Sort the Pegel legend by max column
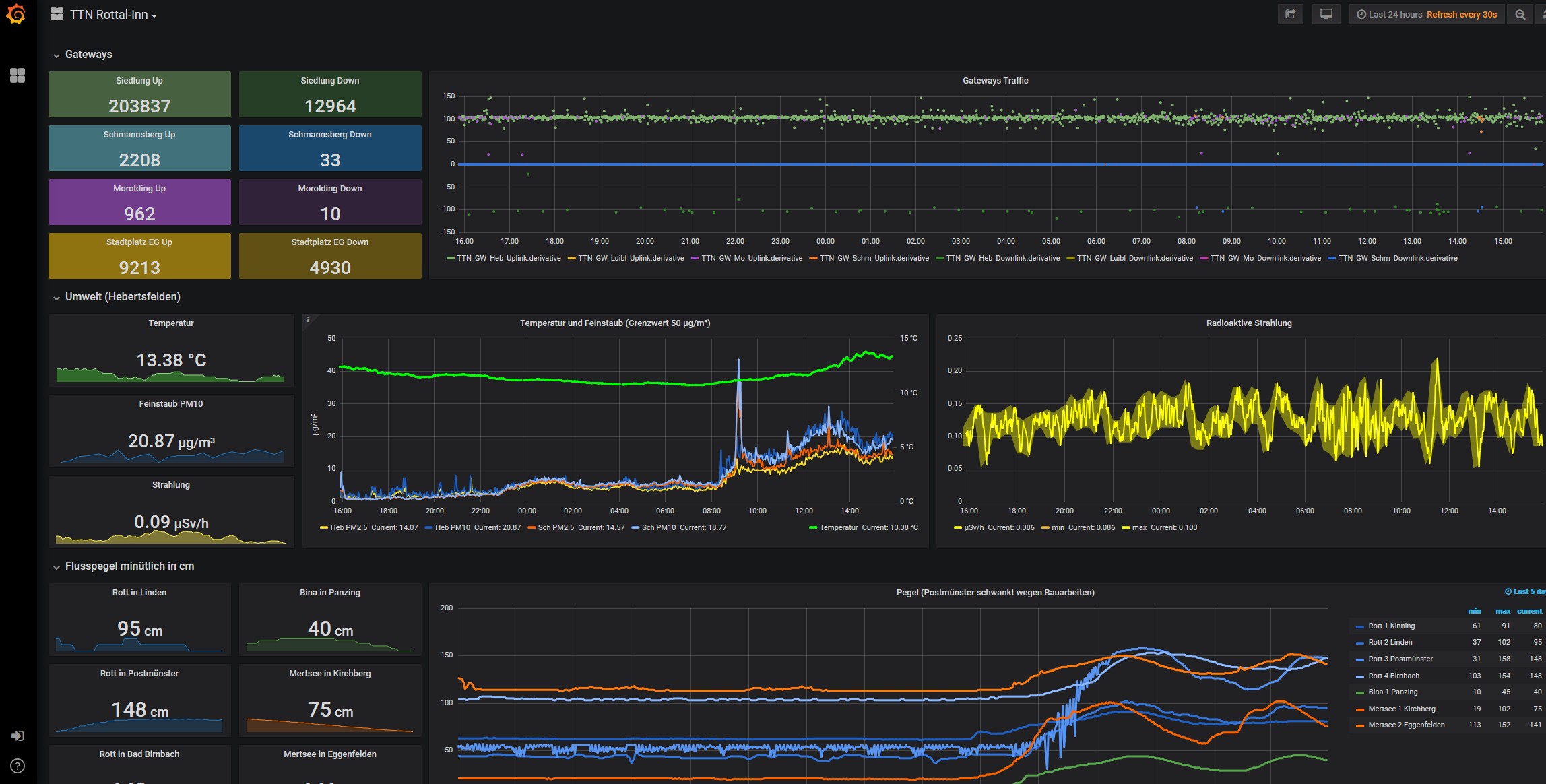 [x=1503, y=611]
